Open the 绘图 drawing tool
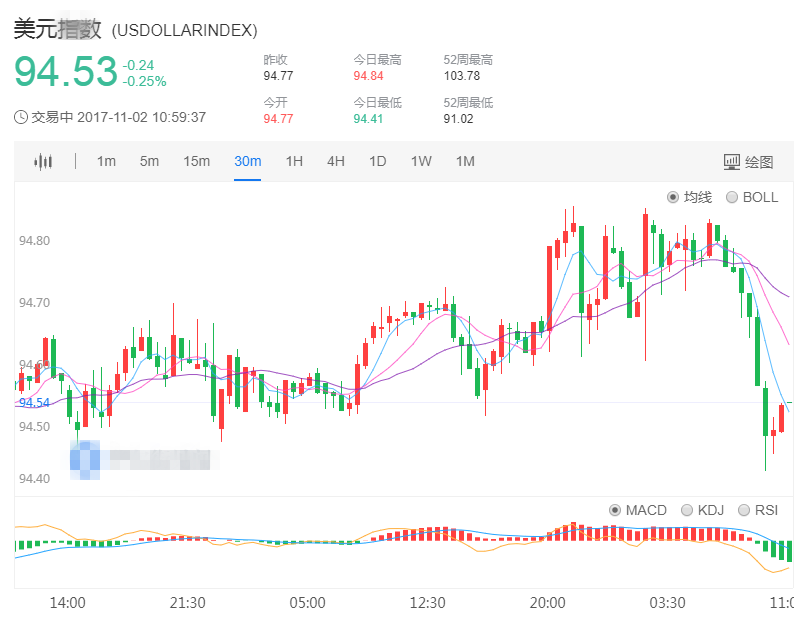This screenshot has height=632, width=805. [748, 162]
